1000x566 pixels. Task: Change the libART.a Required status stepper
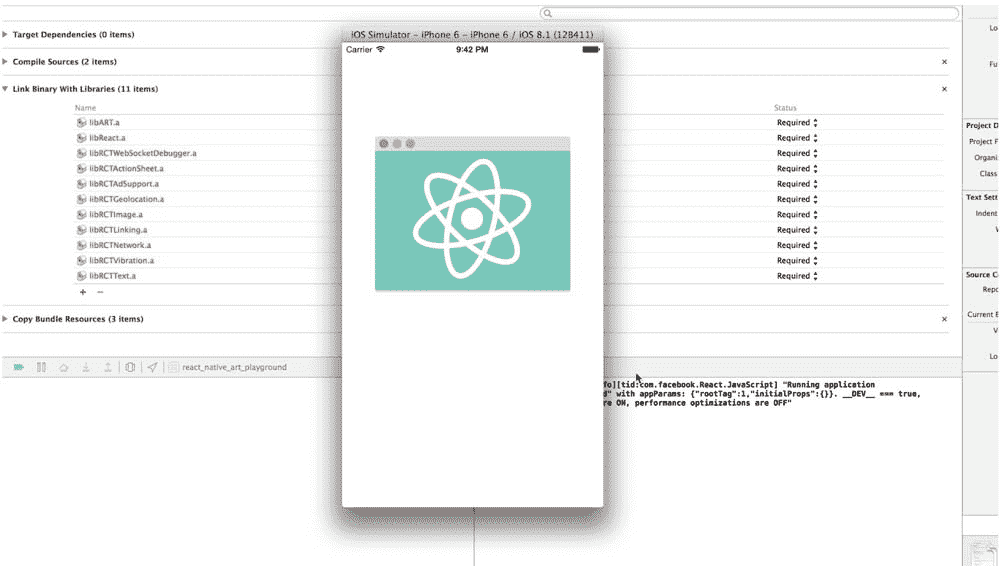[815, 123]
